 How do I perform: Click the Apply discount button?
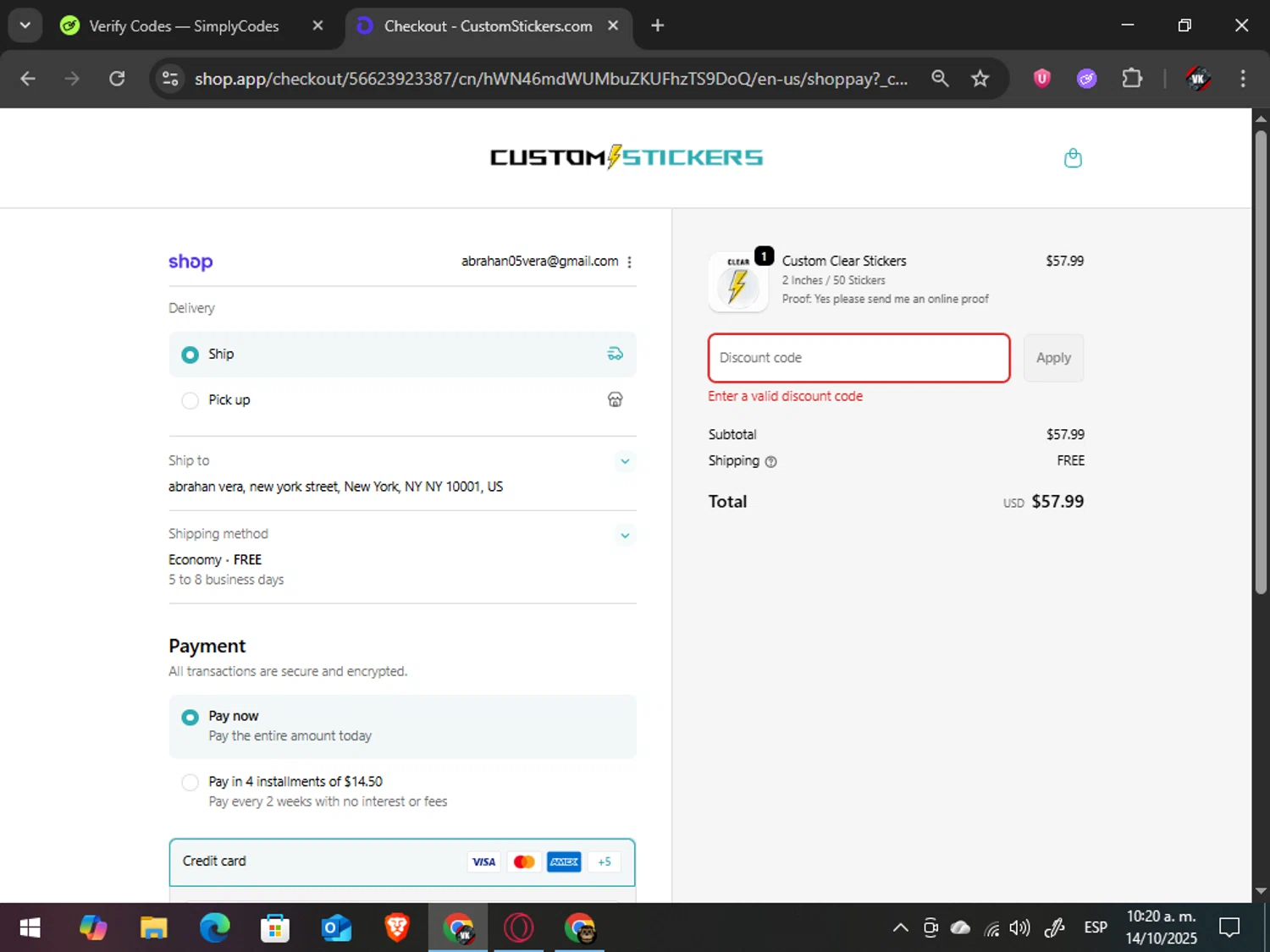1053,358
